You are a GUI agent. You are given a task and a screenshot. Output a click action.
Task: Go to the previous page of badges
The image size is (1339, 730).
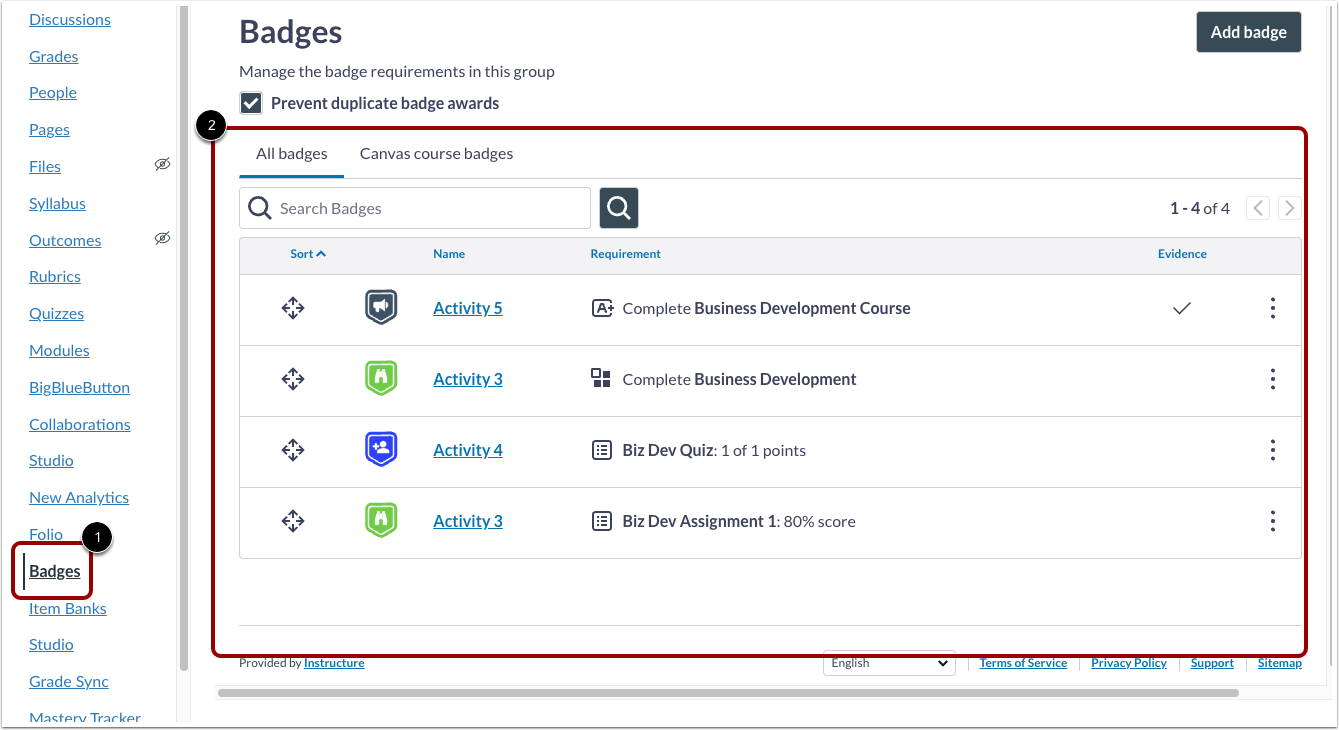1258,208
